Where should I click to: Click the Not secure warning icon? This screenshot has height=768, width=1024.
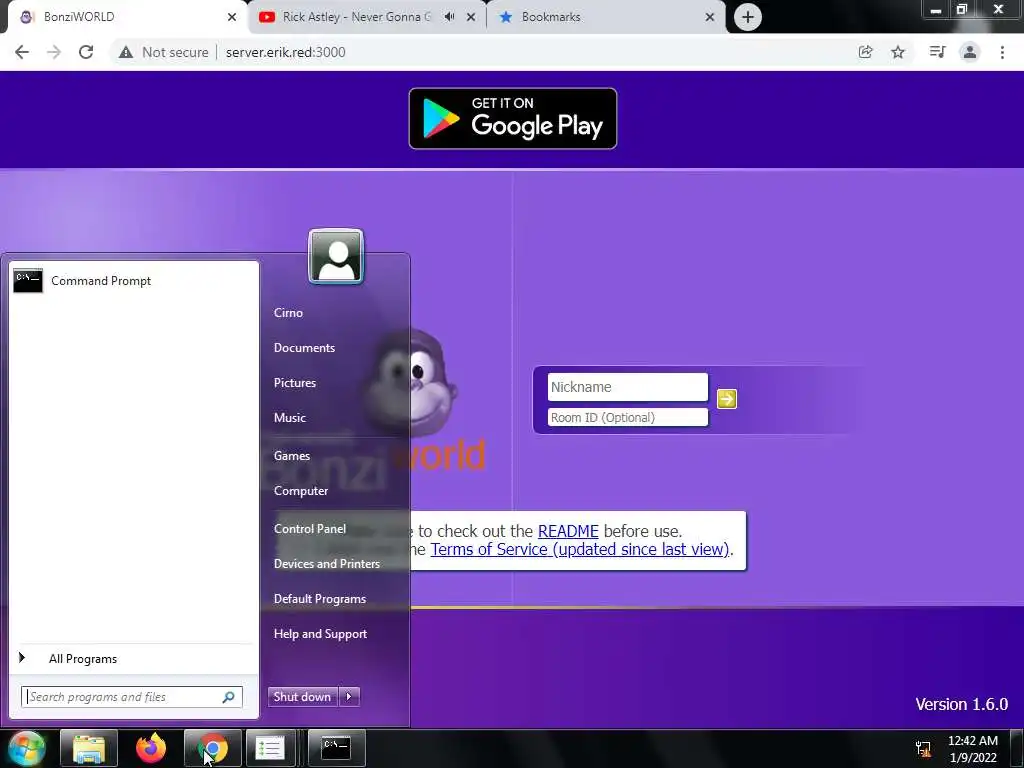tap(125, 52)
